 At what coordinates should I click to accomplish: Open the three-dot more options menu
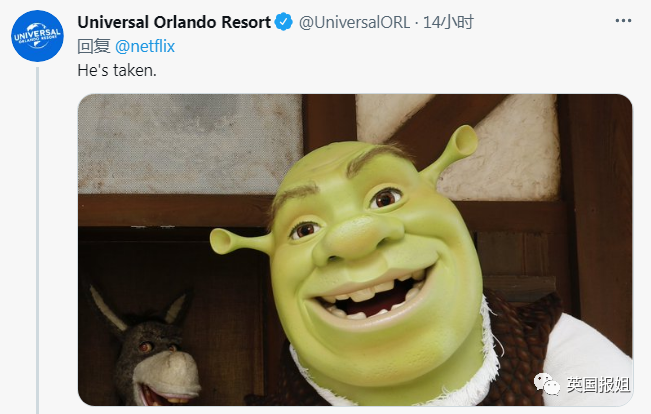point(623,21)
